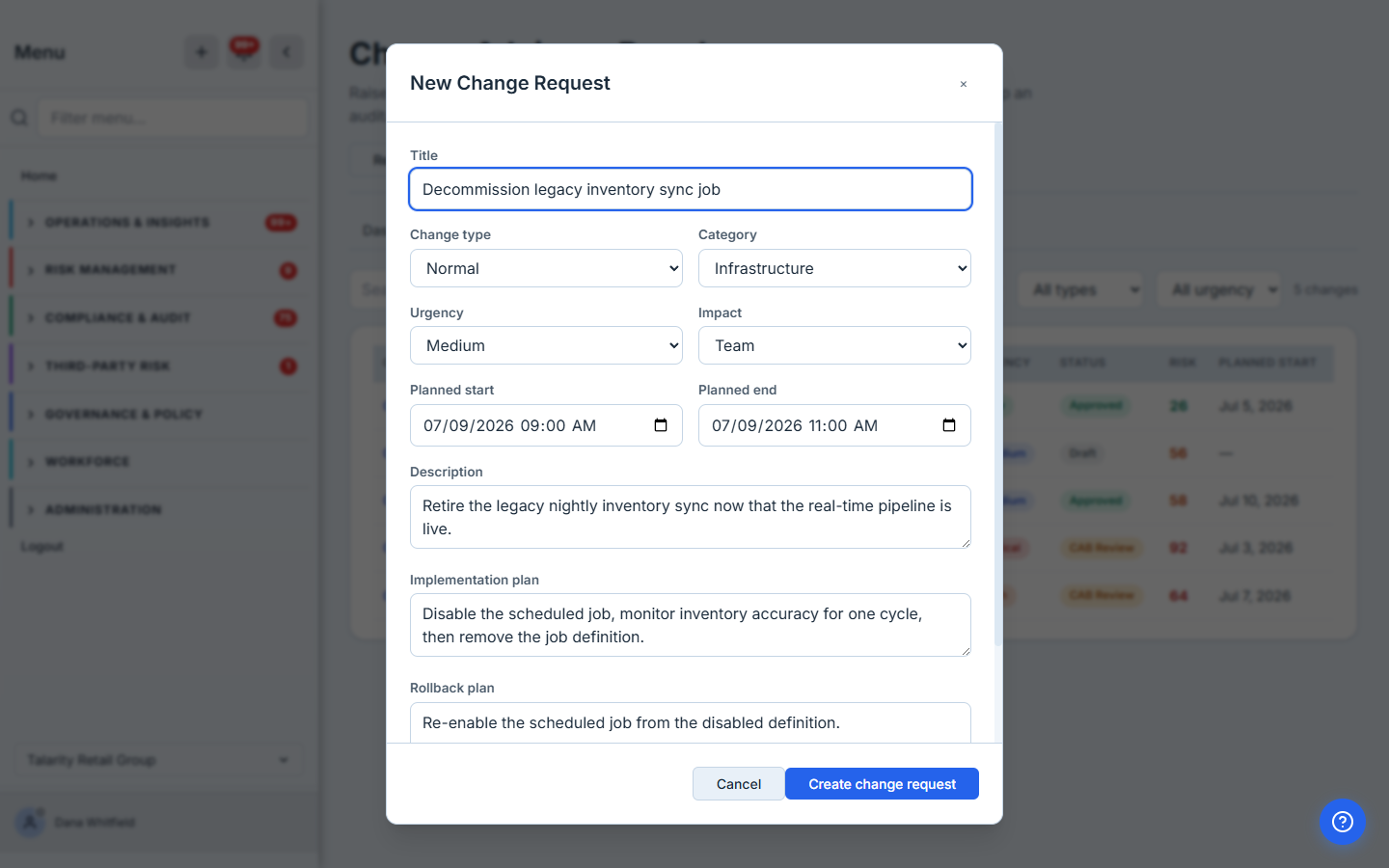Expand Compliance & Audit section
This screenshot has width=1389, height=868.
tap(157, 318)
